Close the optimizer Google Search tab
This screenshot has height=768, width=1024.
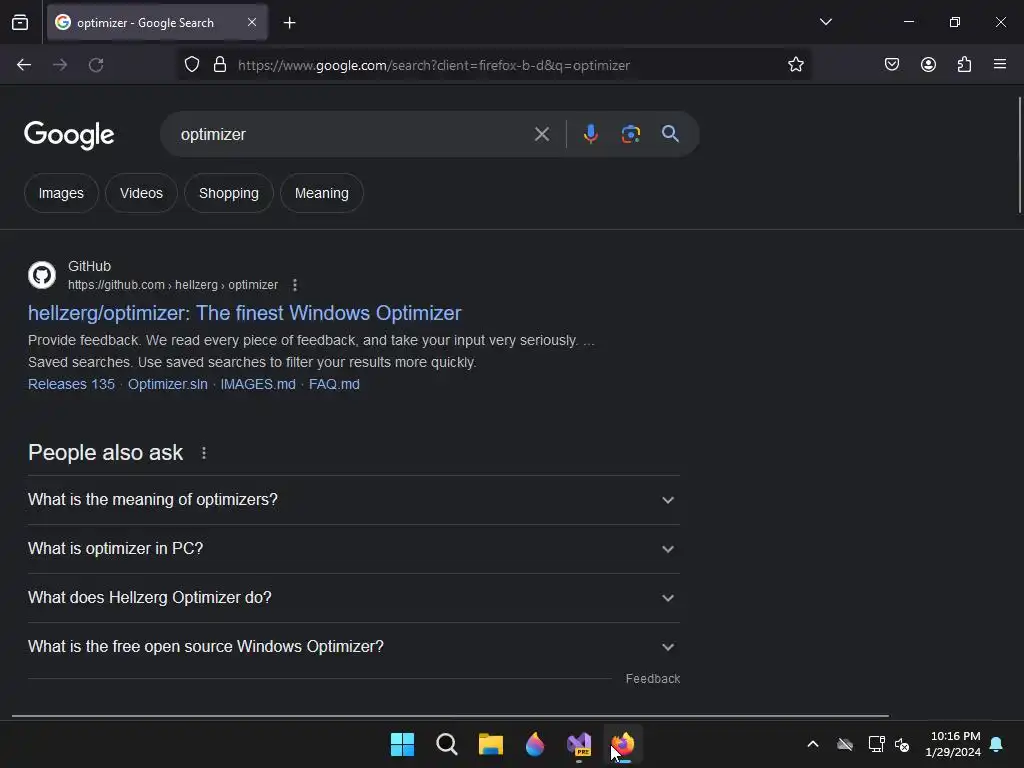[252, 22]
